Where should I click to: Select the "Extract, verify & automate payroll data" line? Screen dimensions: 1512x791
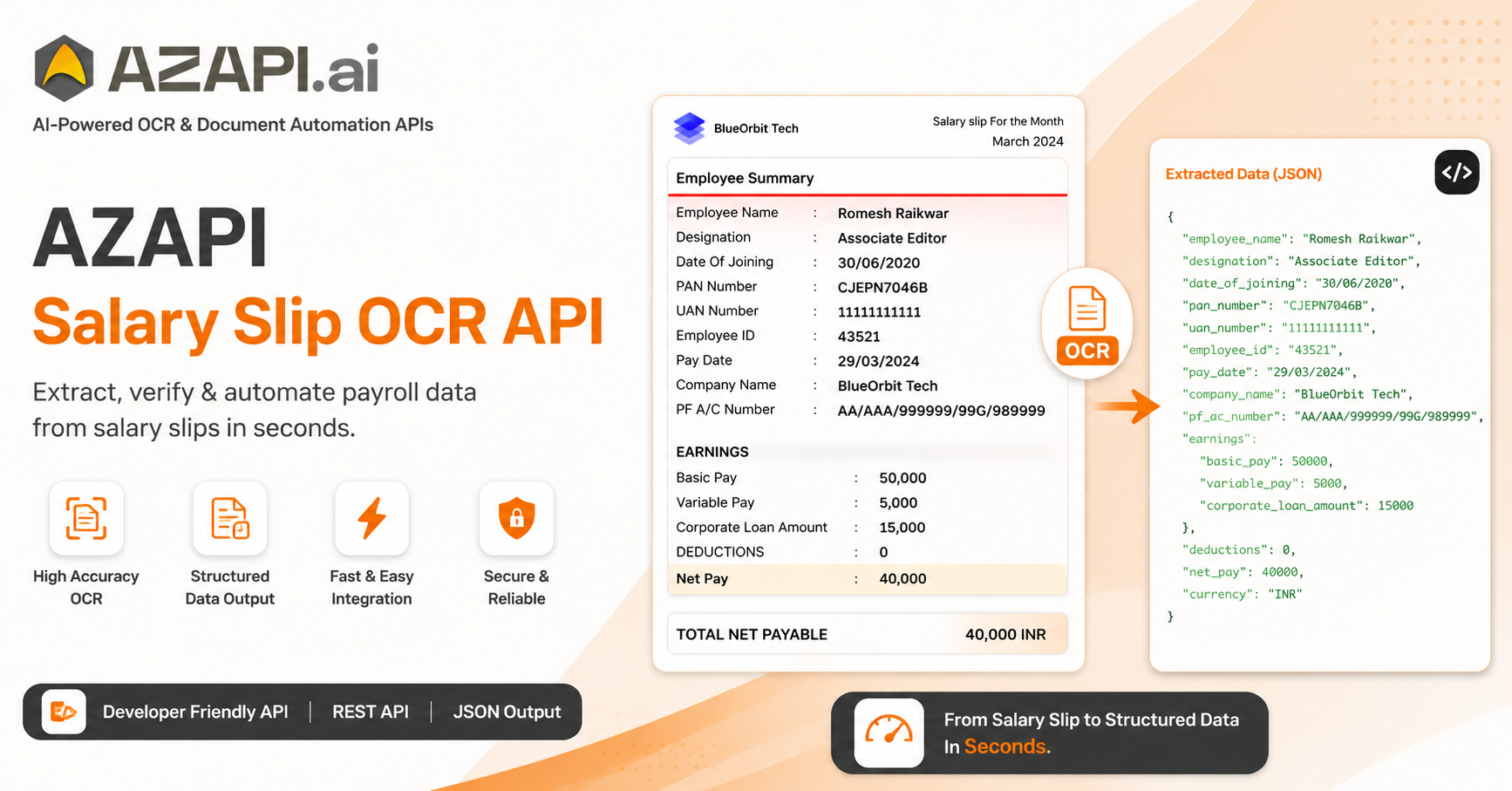coord(255,392)
